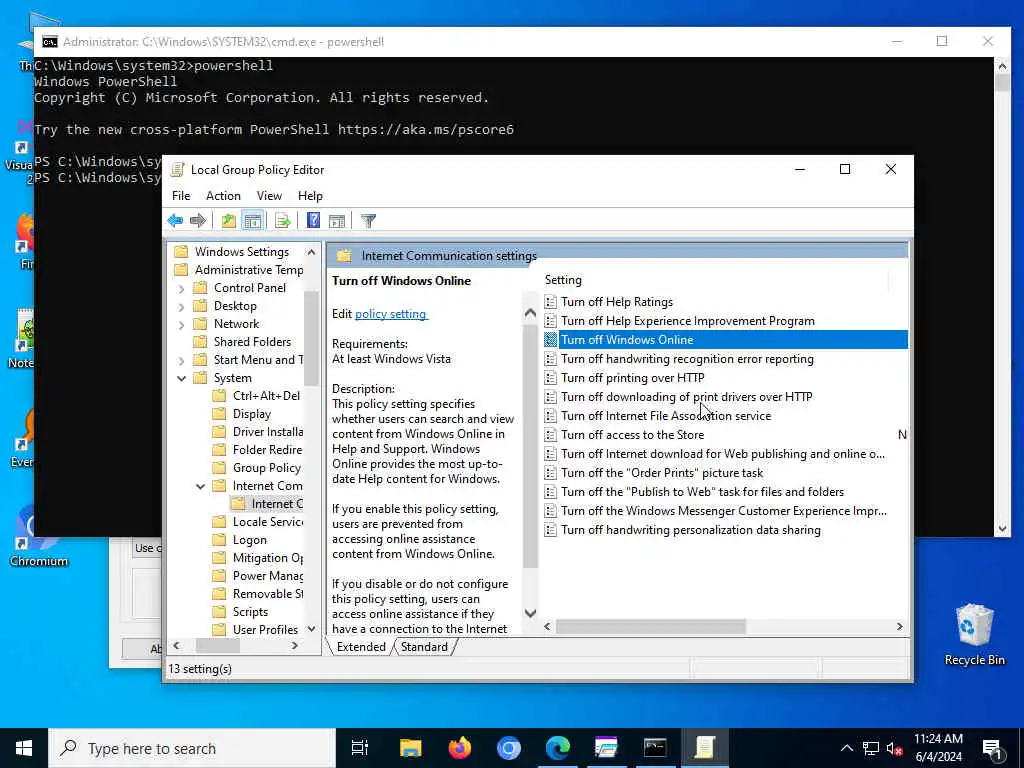Open the Recycle Bin desktop icon
Viewport: 1024px width, 768px height.
tap(974, 633)
